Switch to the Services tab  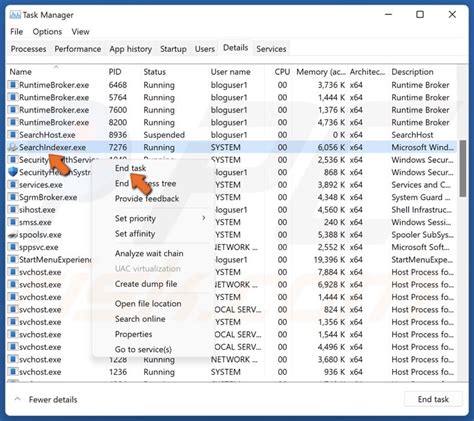(271, 49)
